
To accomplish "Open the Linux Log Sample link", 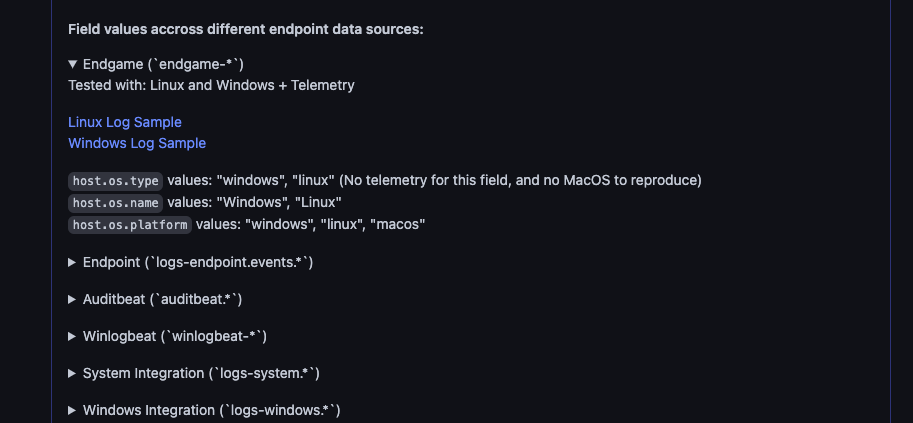I will pyautogui.click(x=125, y=122).
